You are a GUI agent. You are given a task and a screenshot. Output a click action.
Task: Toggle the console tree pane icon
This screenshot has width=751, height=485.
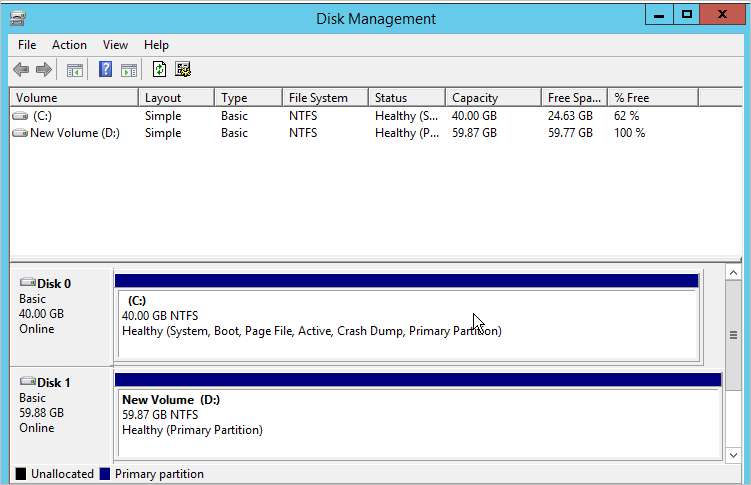pos(75,70)
